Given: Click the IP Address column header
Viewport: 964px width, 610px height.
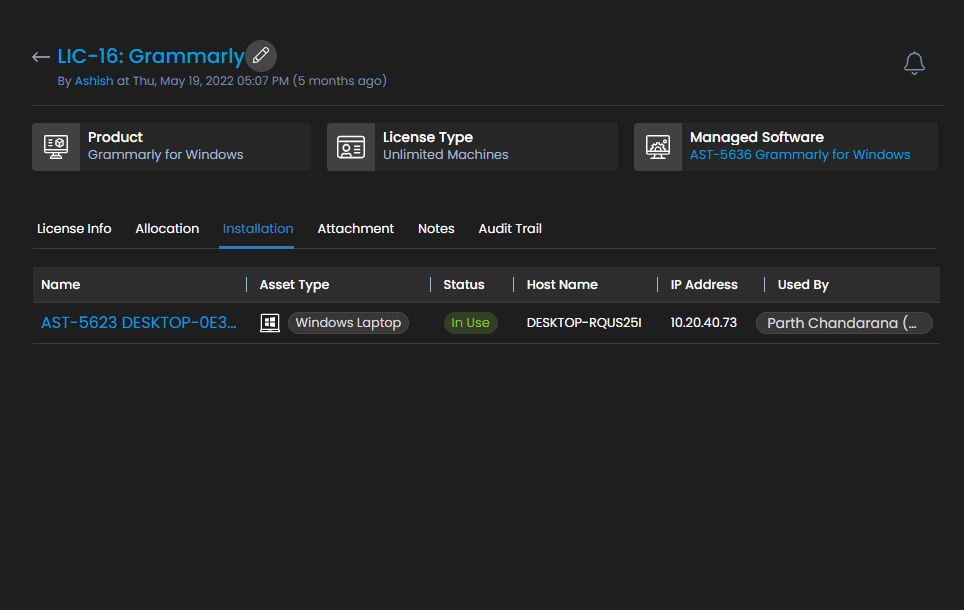Looking at the screenshot, I should pyautogui.click(x=704, y=285).
